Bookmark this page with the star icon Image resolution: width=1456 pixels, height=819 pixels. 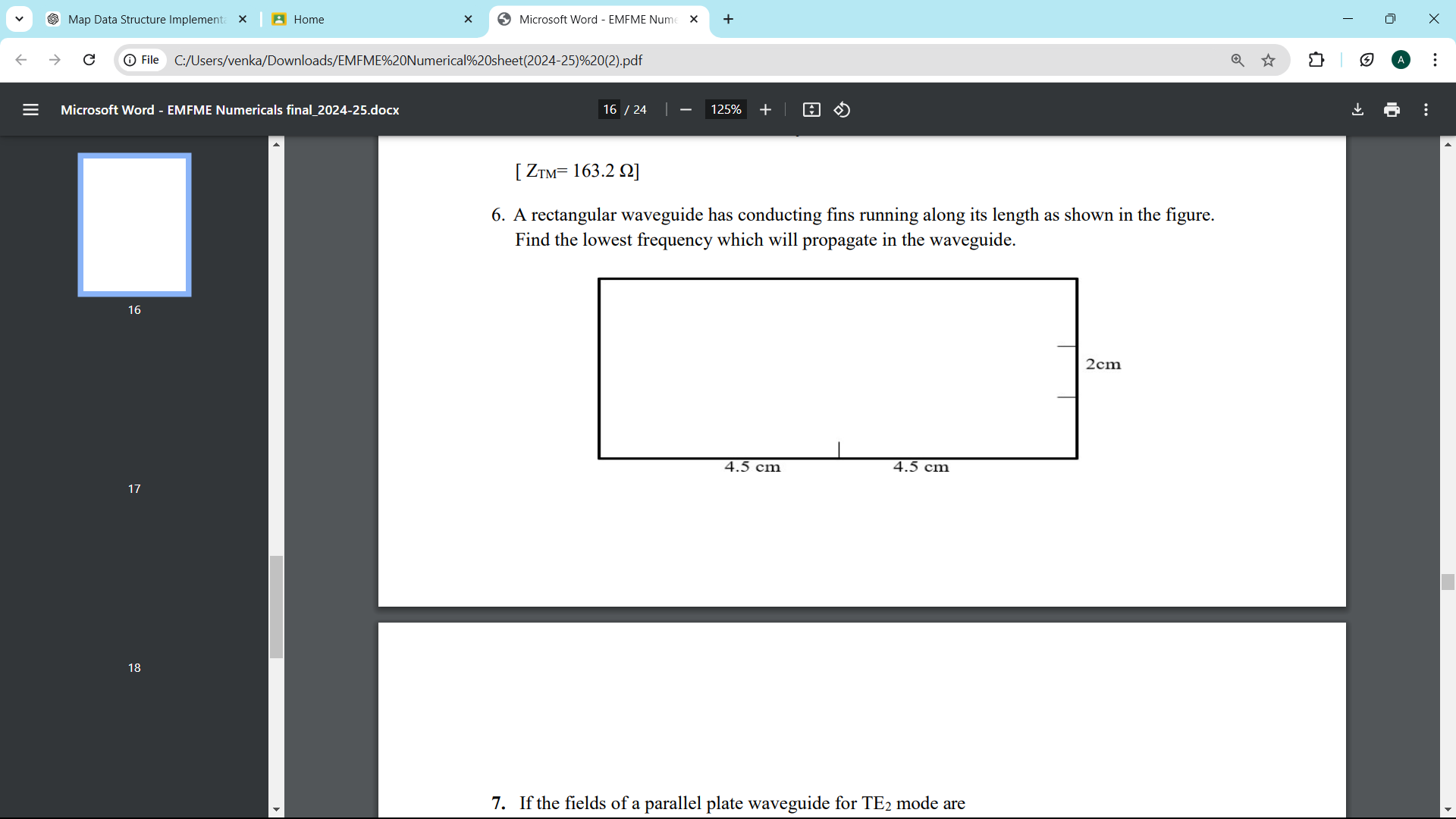coord(1268,60)
